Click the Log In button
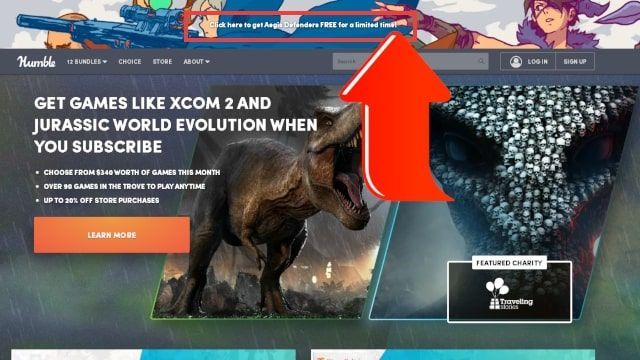 (528, 62)
